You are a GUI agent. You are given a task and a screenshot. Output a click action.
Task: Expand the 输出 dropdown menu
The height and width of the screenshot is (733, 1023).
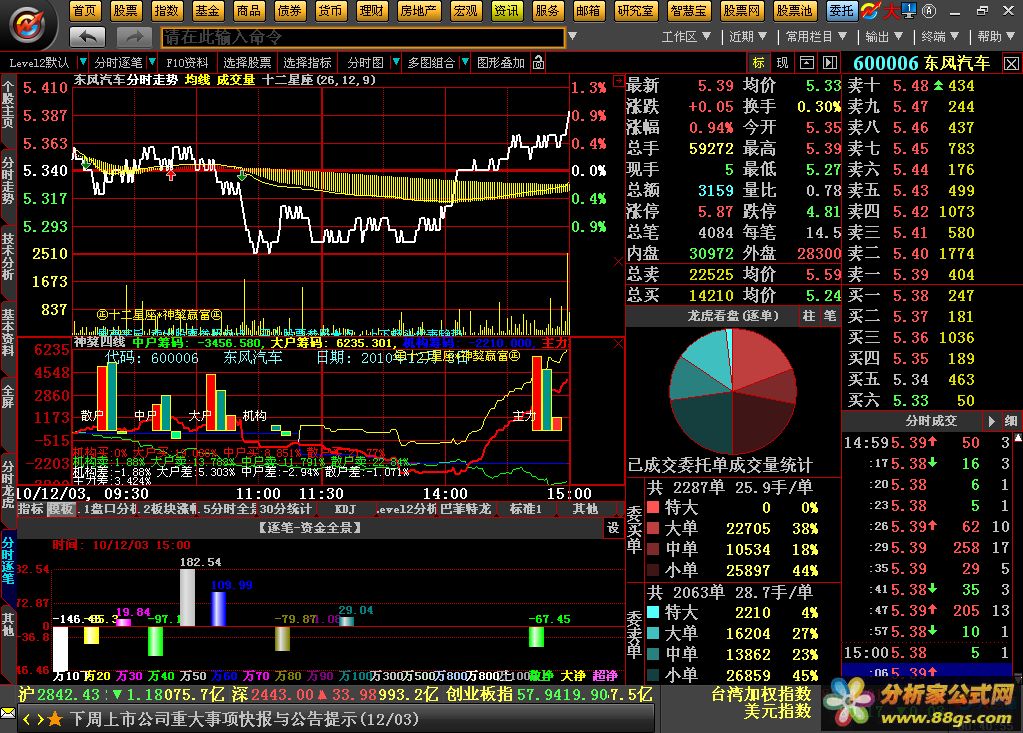(884, 37)
